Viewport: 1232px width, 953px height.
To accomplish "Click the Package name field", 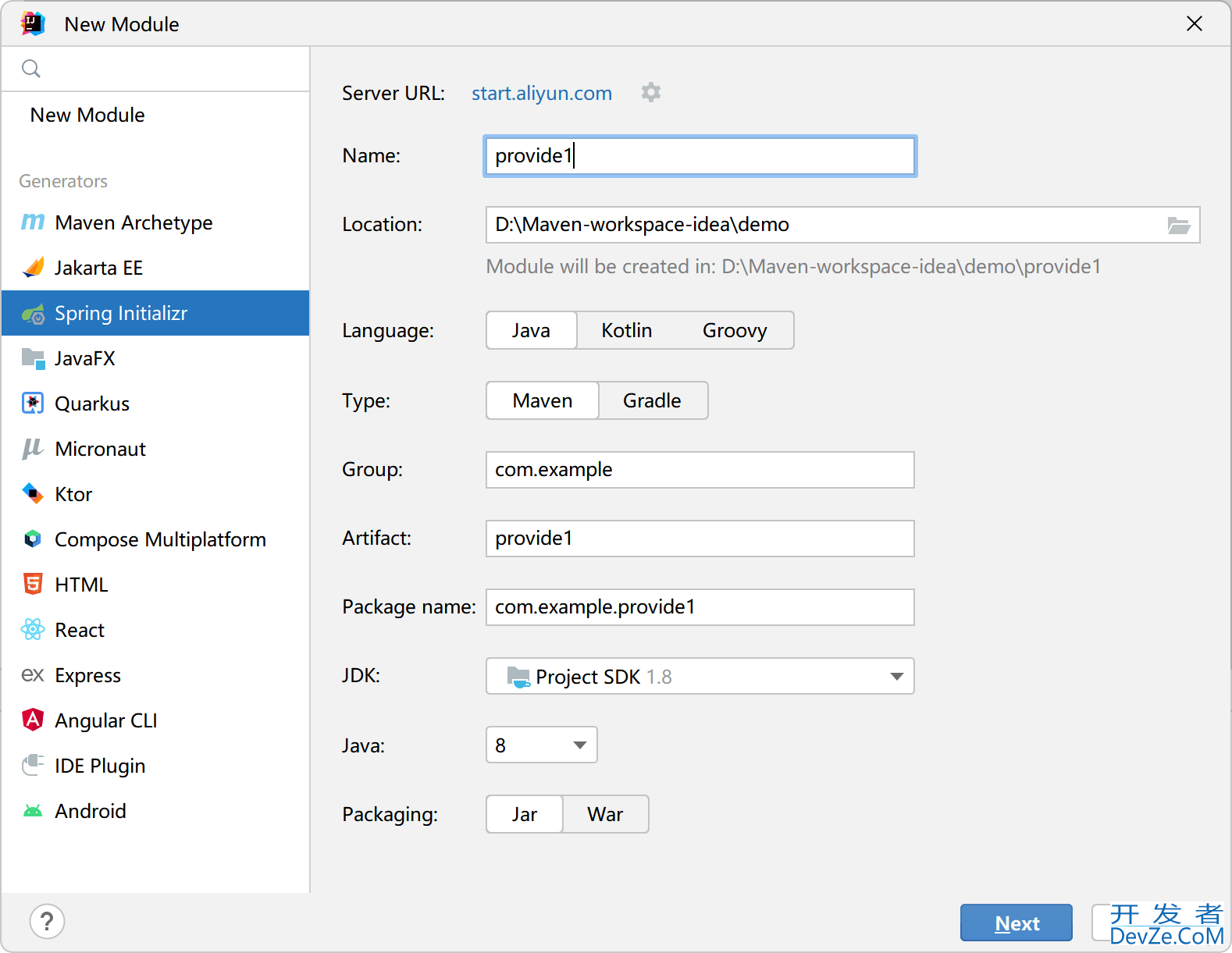I will tap(700, 607).
